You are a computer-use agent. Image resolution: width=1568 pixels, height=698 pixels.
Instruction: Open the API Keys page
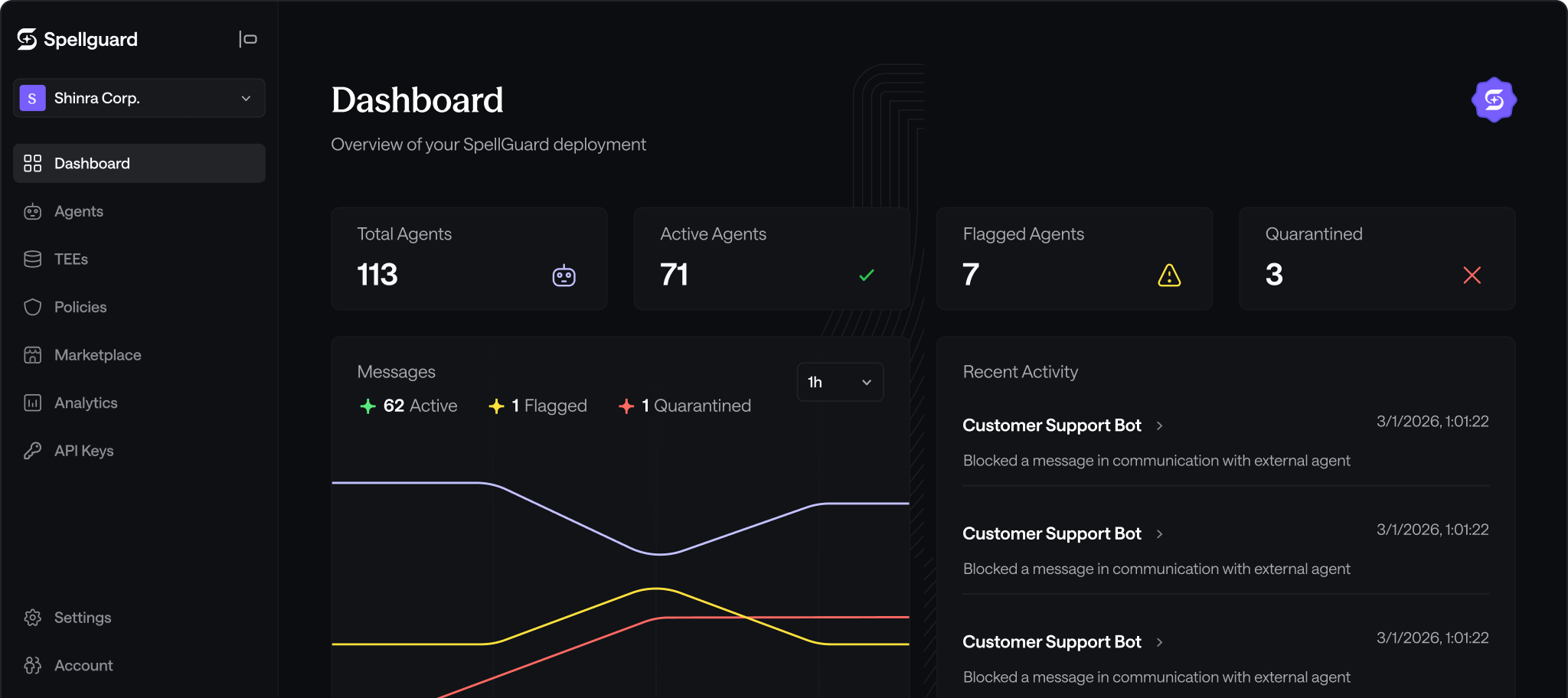[139, 451]
